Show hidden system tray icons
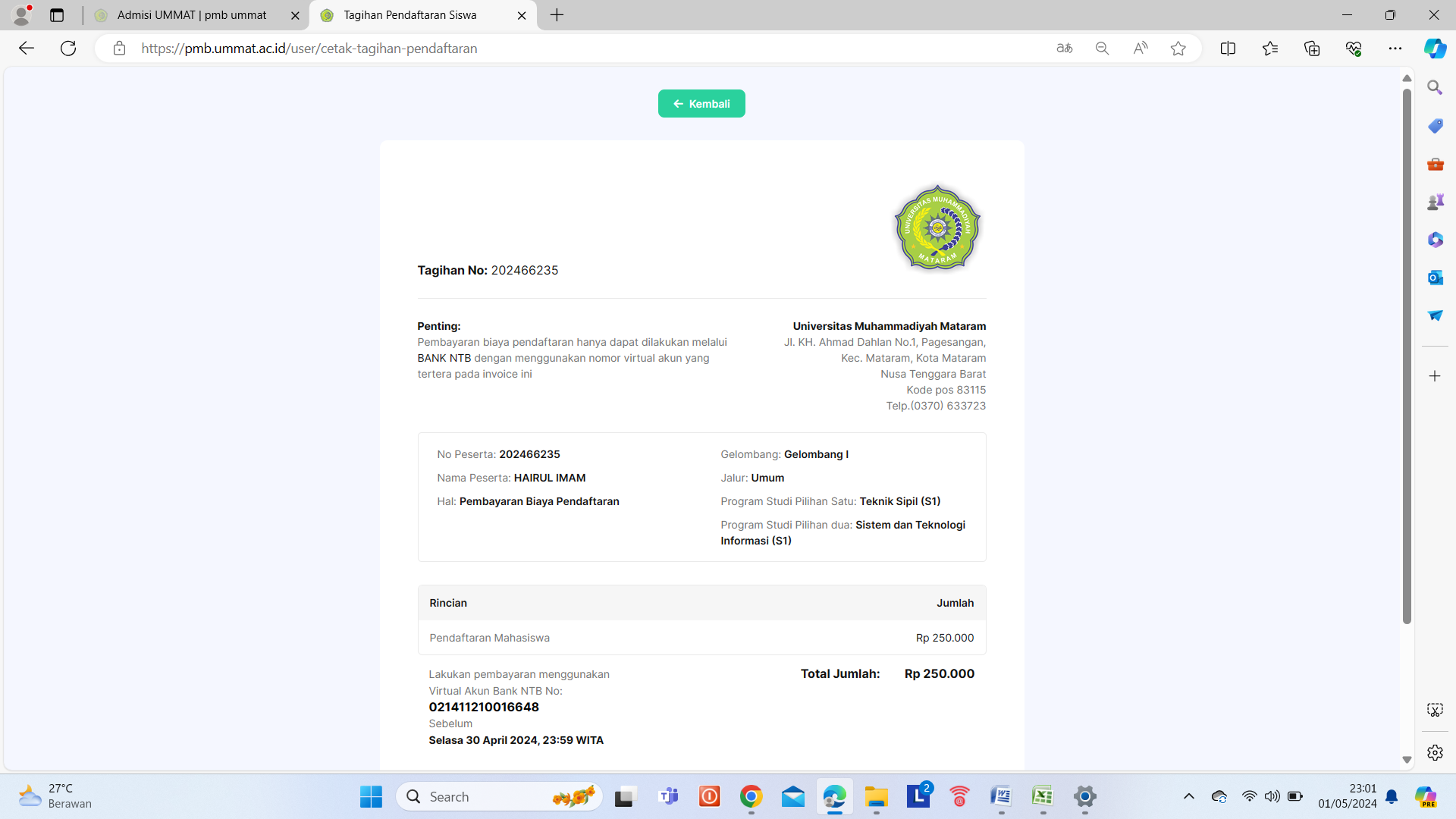The height and width of the screenshot is (819, 1456). pyautogui.click(x=1188, y=796)
